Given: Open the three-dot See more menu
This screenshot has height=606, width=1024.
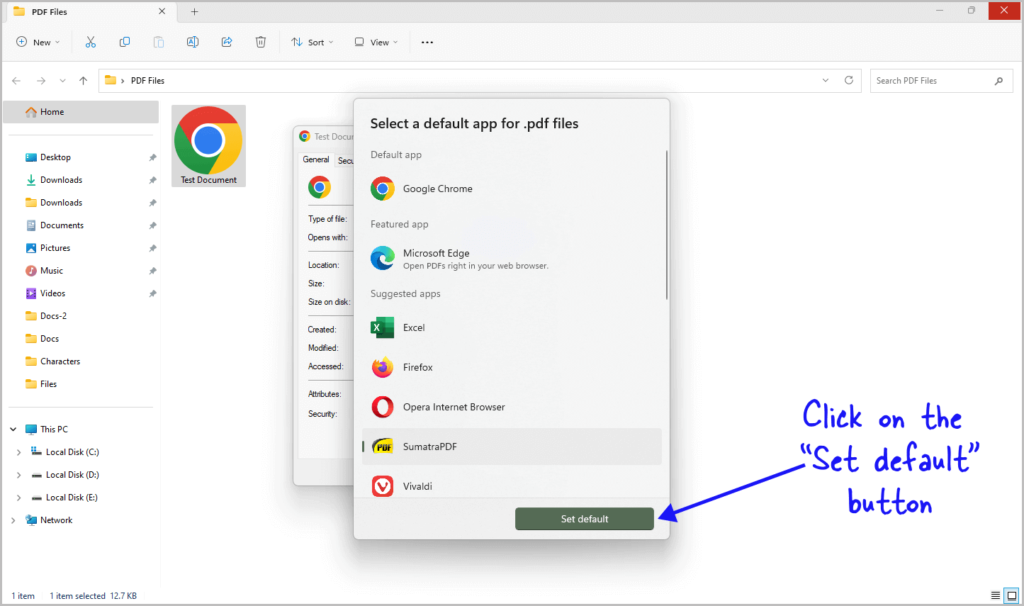Looking at the screenshot, I should tap(427, 42).
